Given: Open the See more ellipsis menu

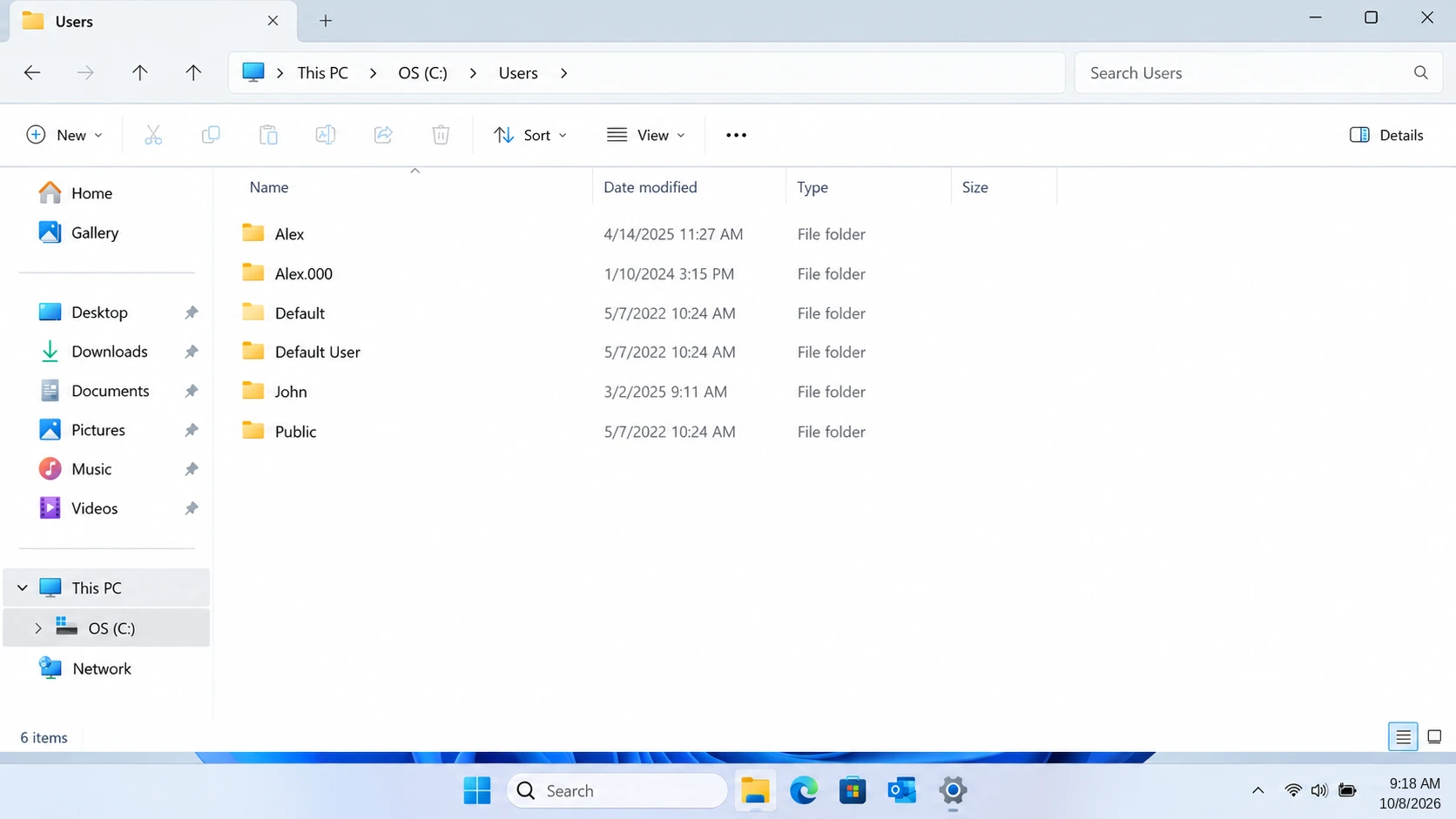Looking at the screenshot, I should [x=736, y=135].
